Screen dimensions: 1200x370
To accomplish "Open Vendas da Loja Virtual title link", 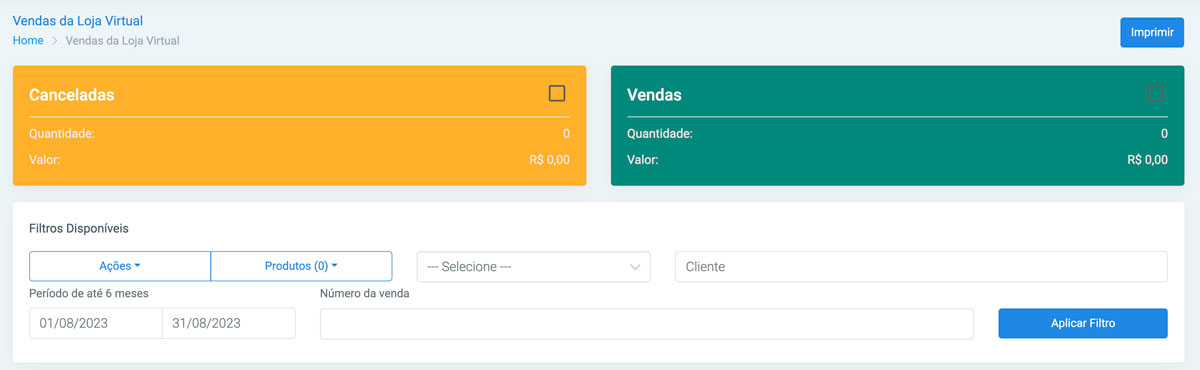I will pos(77,20).
